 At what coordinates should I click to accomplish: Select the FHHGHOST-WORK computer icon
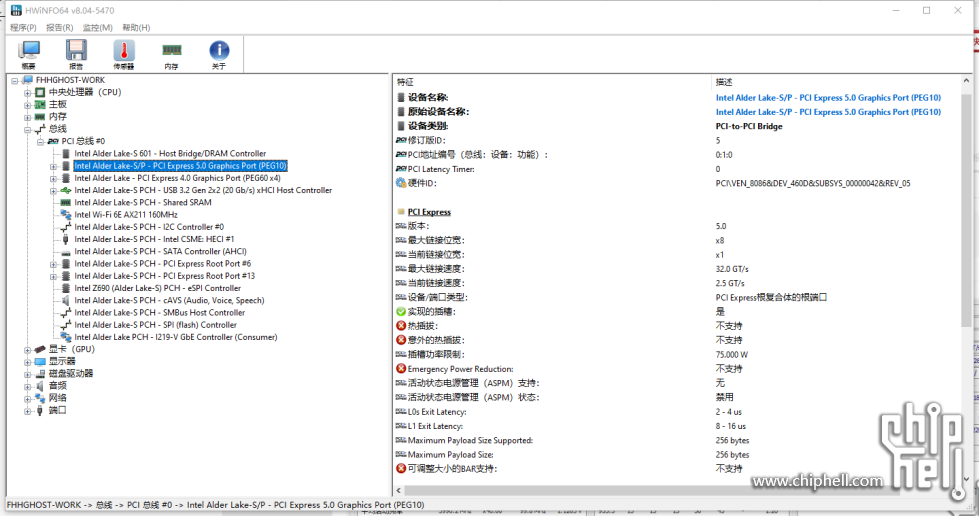coord(27,80)
